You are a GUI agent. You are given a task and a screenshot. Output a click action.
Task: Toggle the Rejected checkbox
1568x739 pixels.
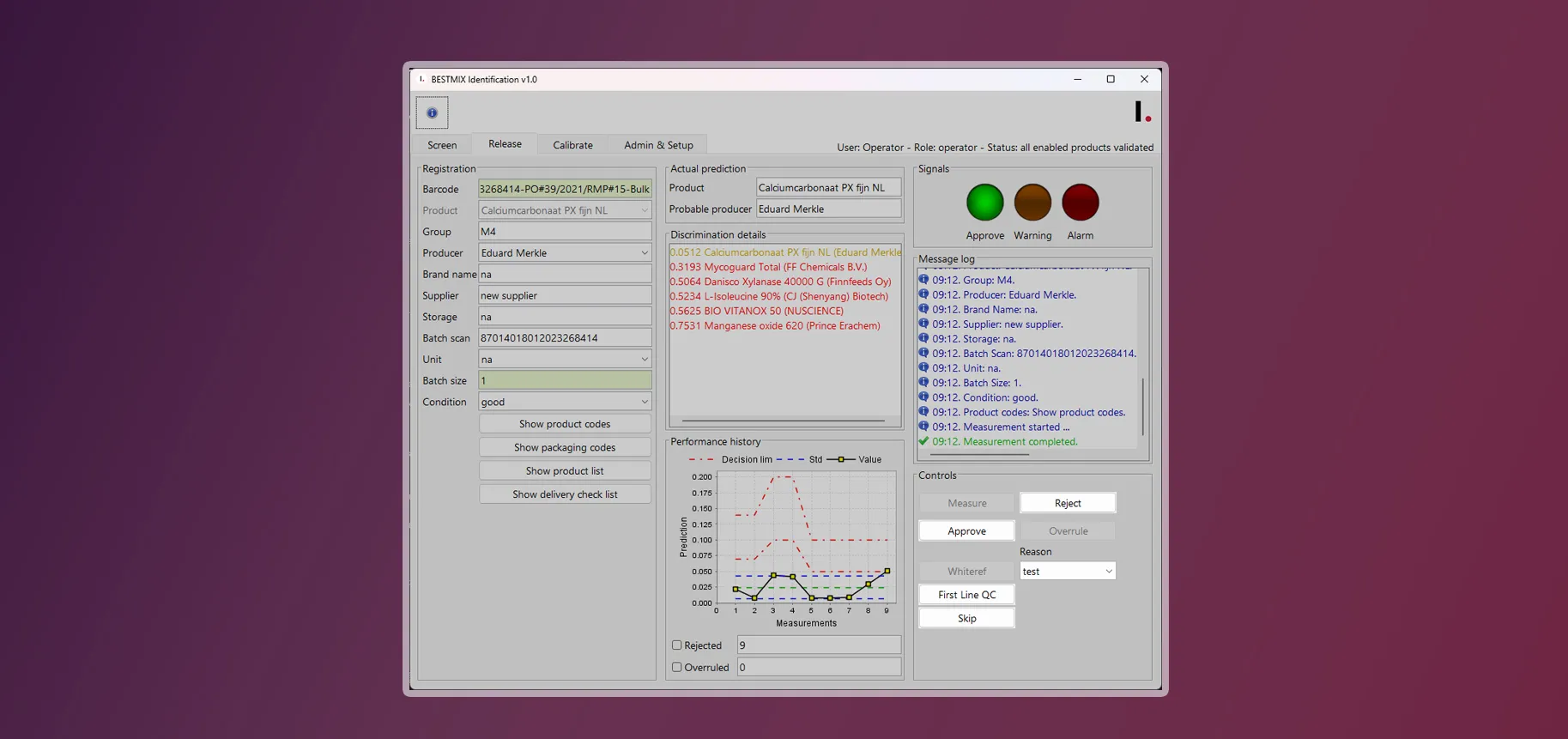pos(676,645)
